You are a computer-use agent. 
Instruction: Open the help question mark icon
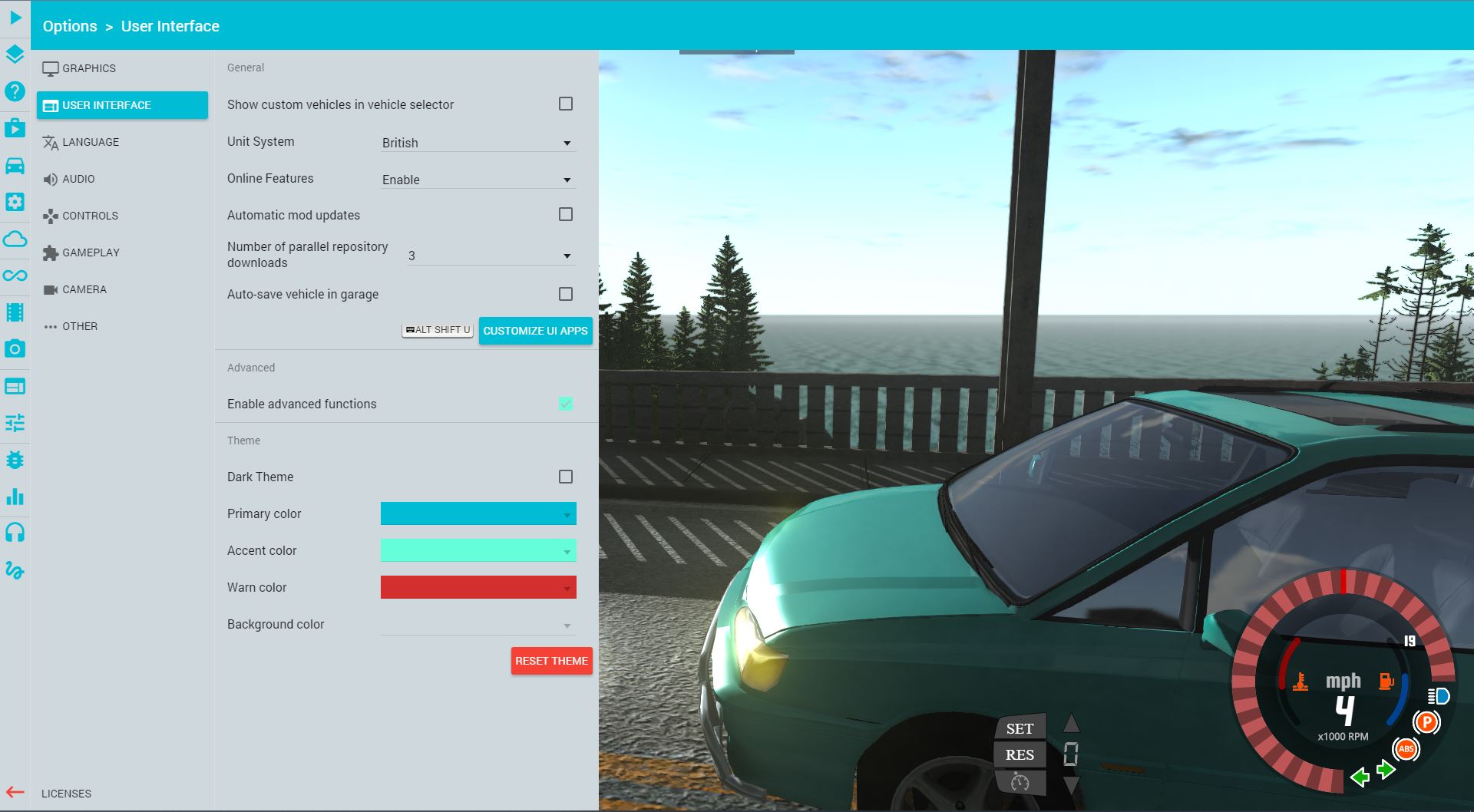coord(15,91)
